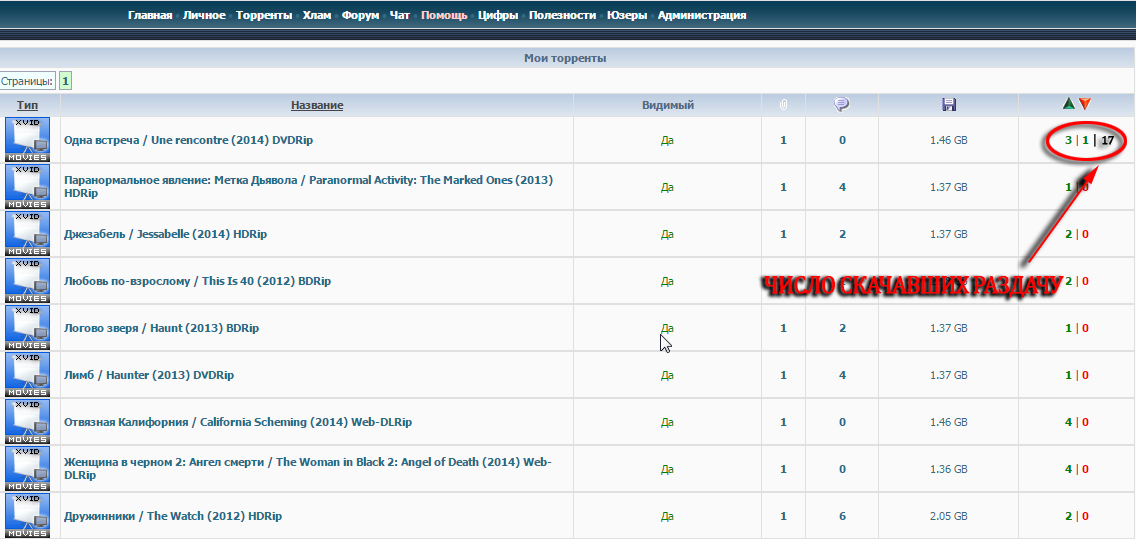Screen dimensions: 1136x539
Task: Click peers 4 | 0 for Отвязная Калифорния
Action: tap(1077, 422)
